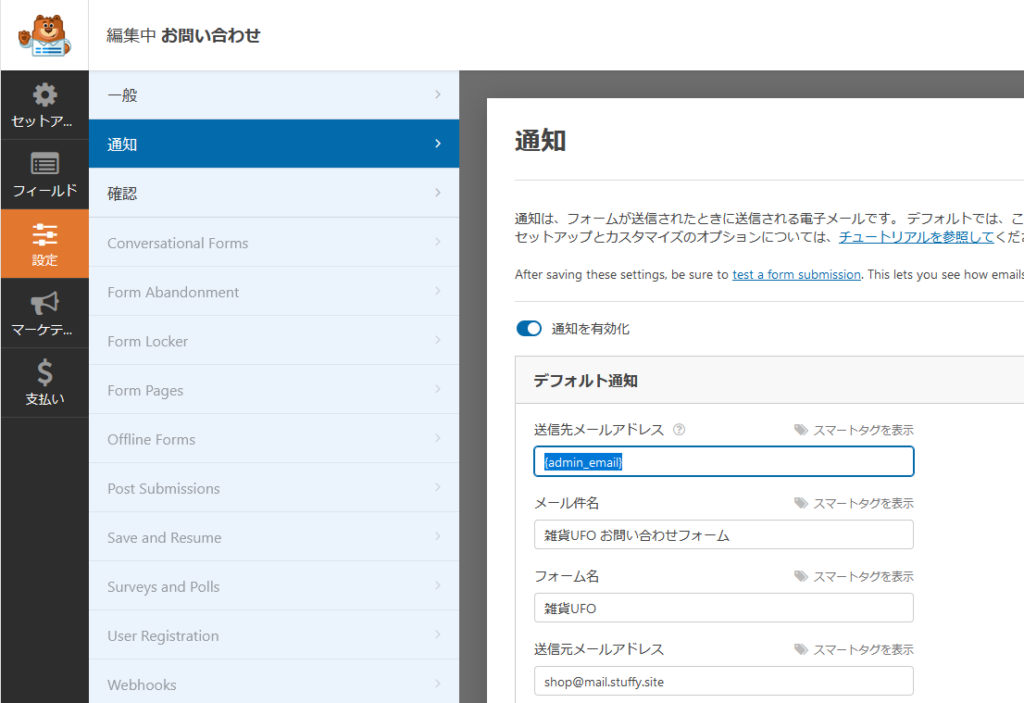Click the WPForms bear mascot logo
Screen dimensions: 1024x703
click(44, 35)
